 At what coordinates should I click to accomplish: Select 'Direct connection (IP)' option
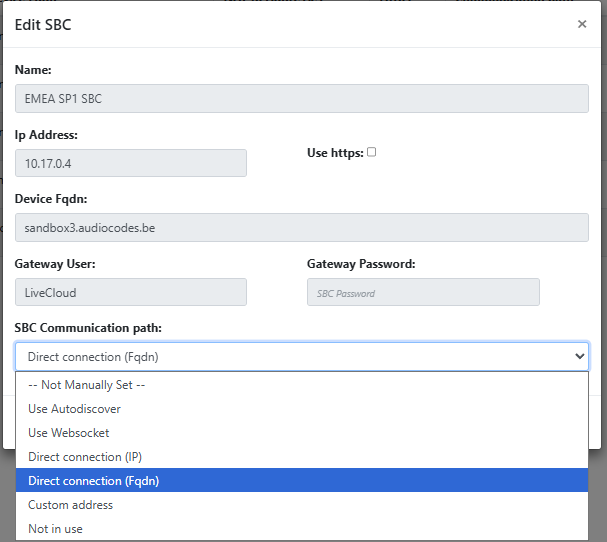(x=85, y=457)
